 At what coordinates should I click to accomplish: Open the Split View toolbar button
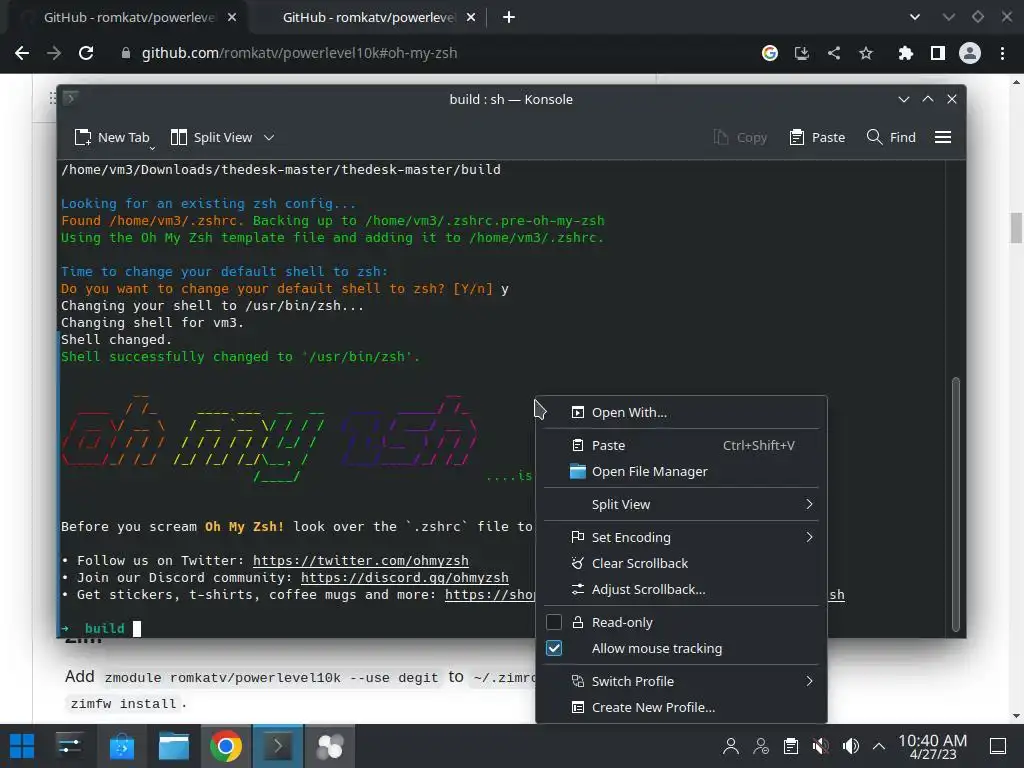coord(211,137)
